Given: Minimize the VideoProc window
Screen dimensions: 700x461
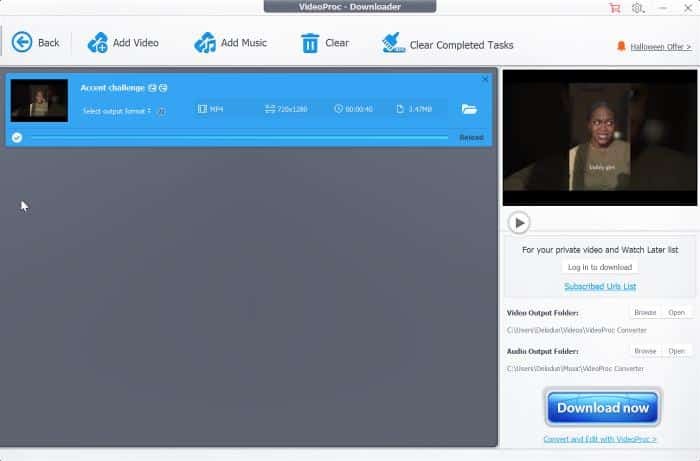Looking at the screenshot, I should pyautogui.click(x=663, y=8).
